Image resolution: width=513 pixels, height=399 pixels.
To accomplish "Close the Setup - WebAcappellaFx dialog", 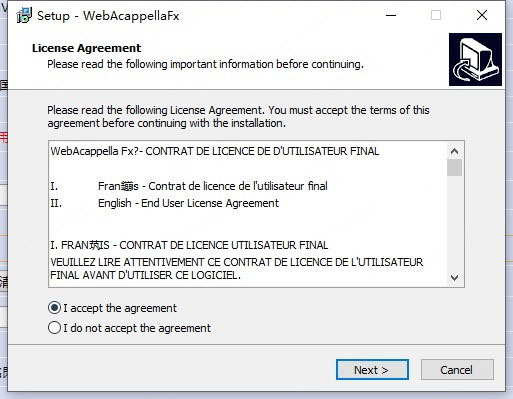I will pos(482,15).
